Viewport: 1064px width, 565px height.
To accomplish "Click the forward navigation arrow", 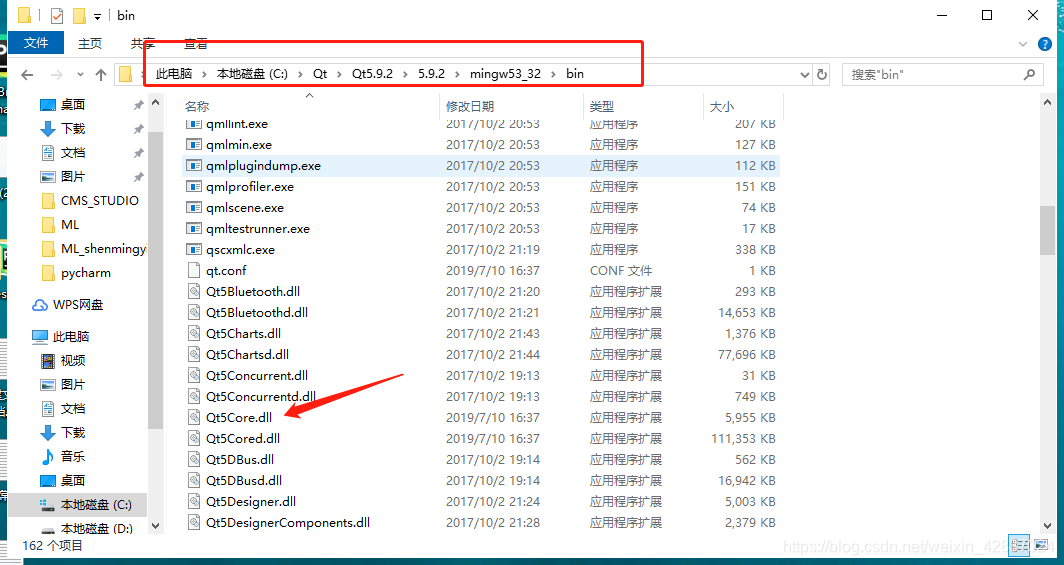I will click(x=57, y=75).
